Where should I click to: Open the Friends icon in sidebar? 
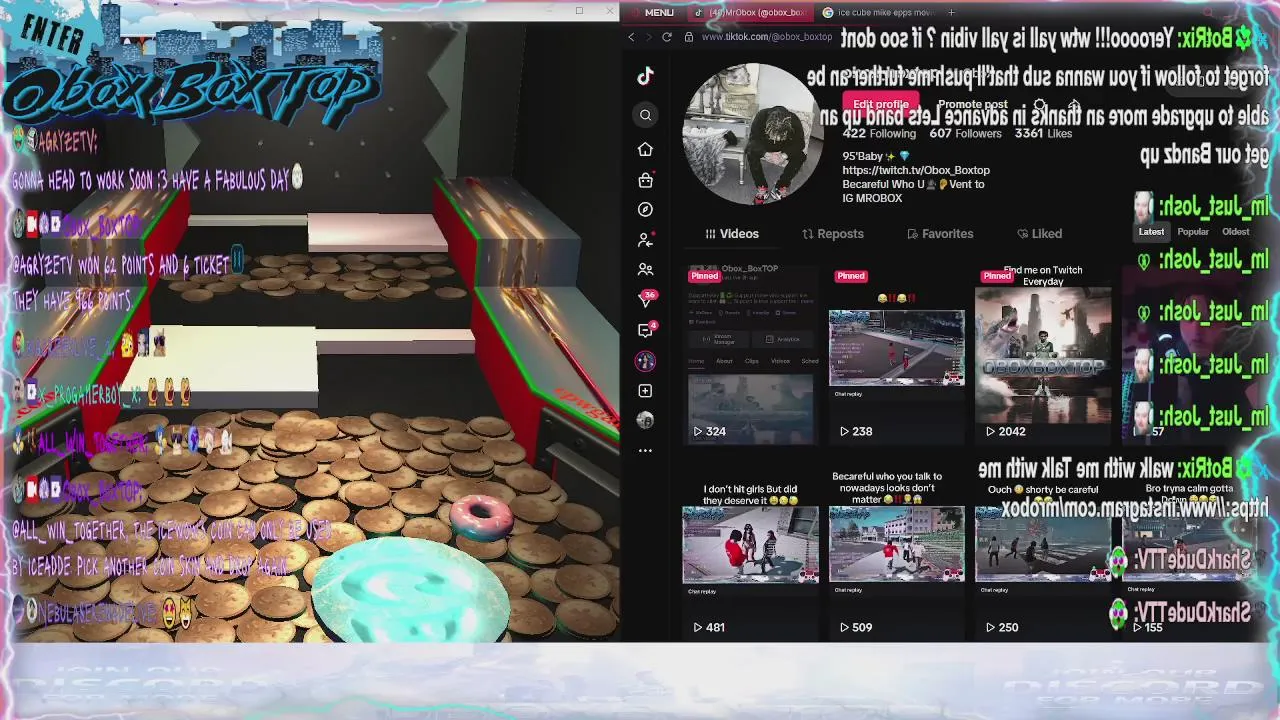645,269
